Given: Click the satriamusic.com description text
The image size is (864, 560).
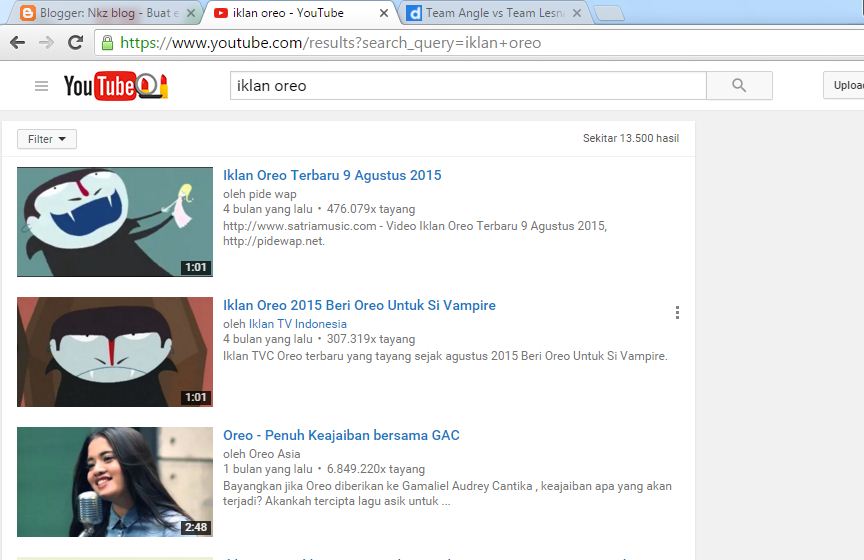Looking at the screenshot, I should 415,234.
